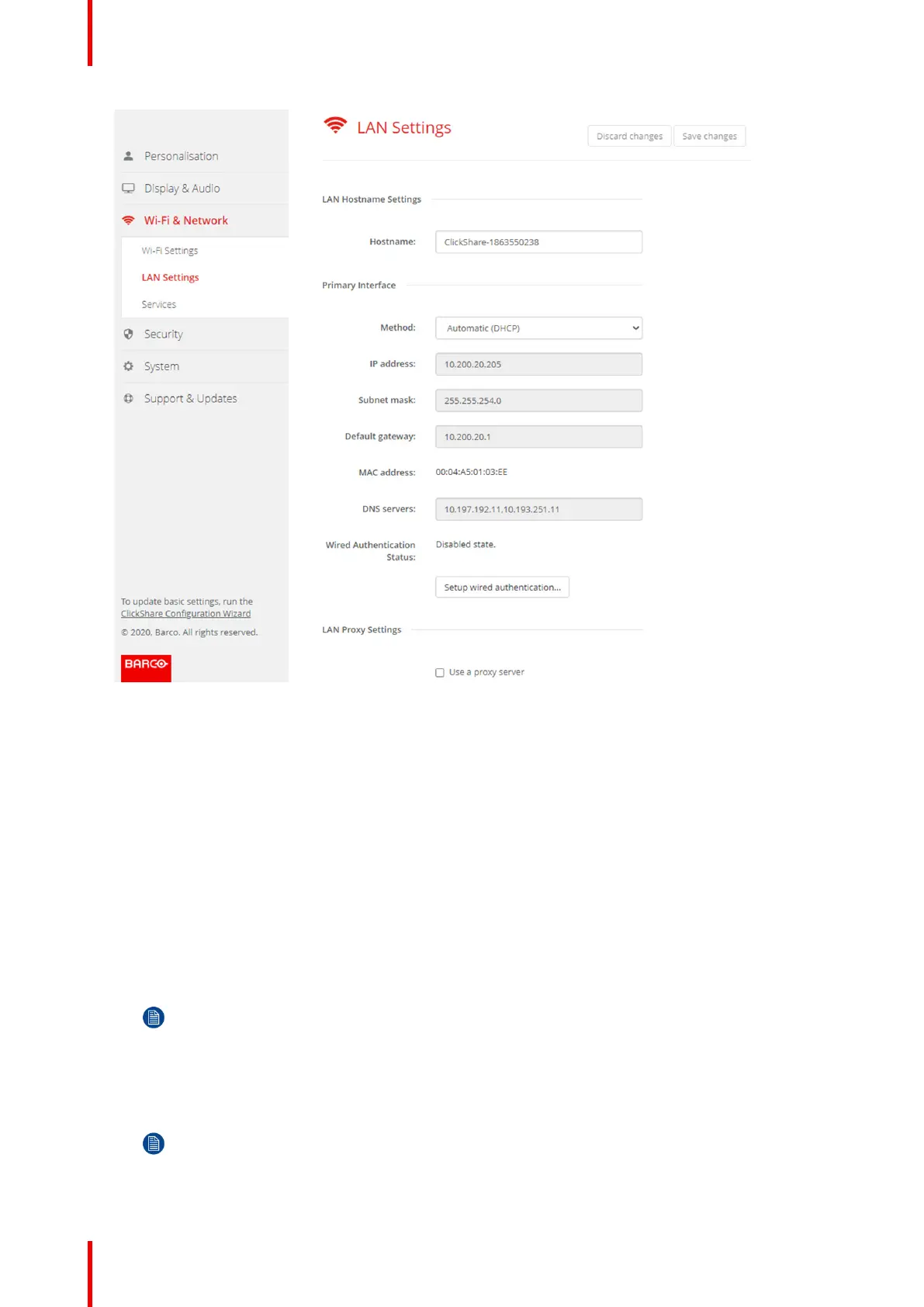This screenshot has width=924, height=1307.
Task: Click the Display & Audio monitor icon
Action: [128, 189]
